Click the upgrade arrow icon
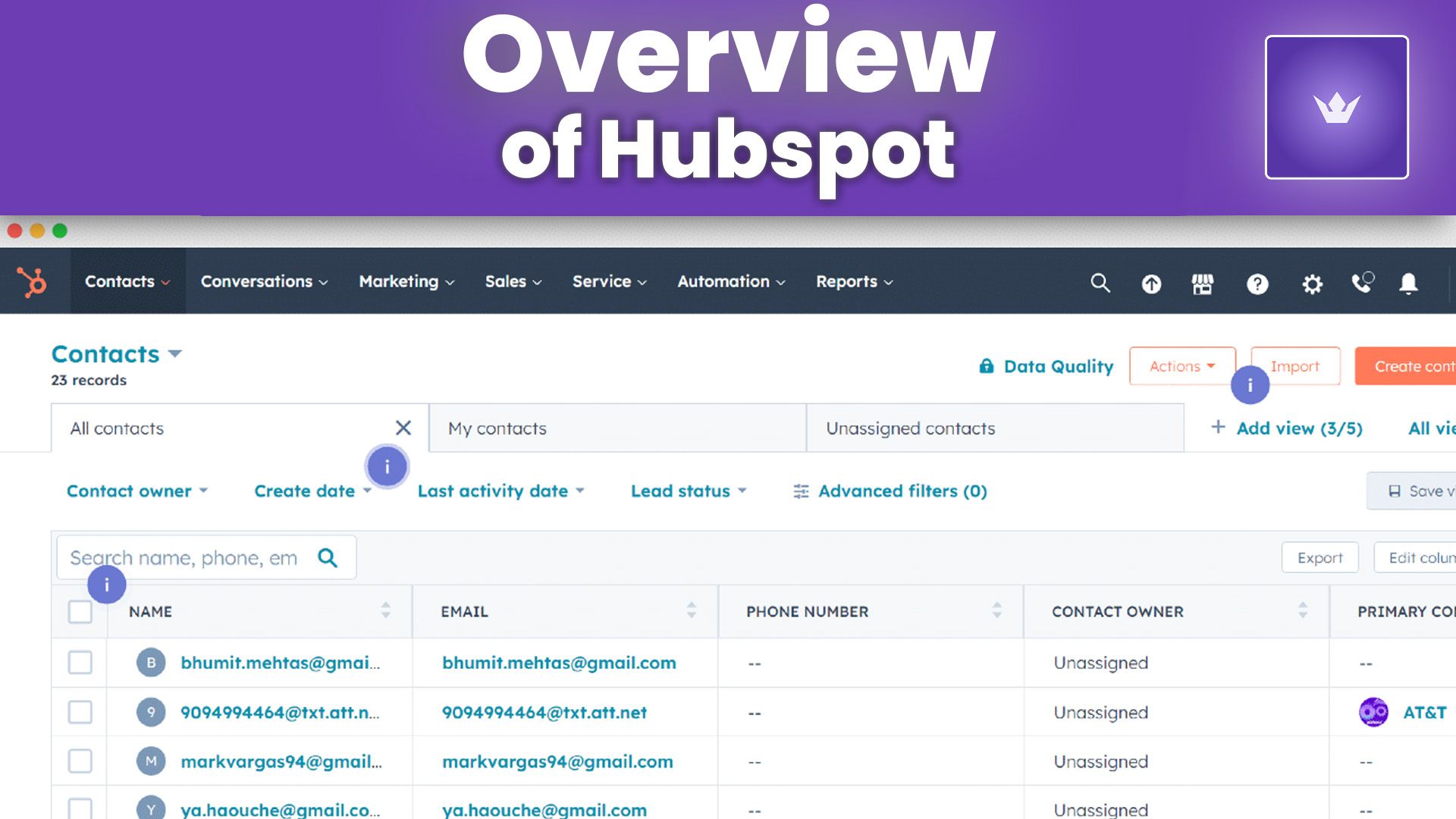The image size is (1456, 819). (x=1151, y=284)
